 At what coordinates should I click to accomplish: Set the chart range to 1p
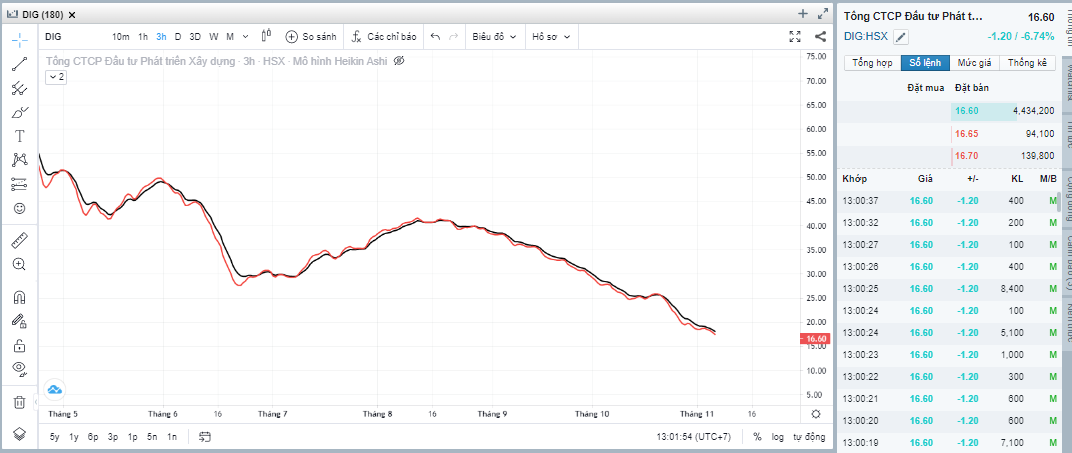(133, 437)
